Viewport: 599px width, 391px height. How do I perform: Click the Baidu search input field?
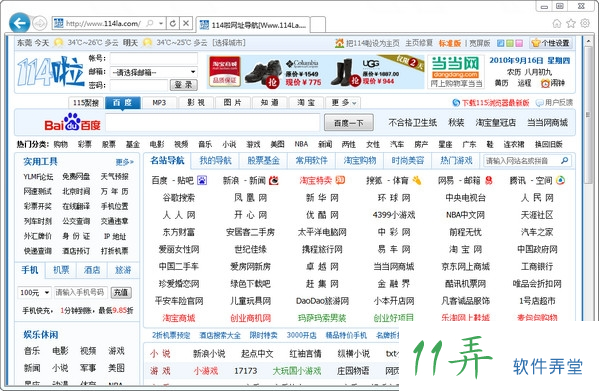[x=212, y=123]
